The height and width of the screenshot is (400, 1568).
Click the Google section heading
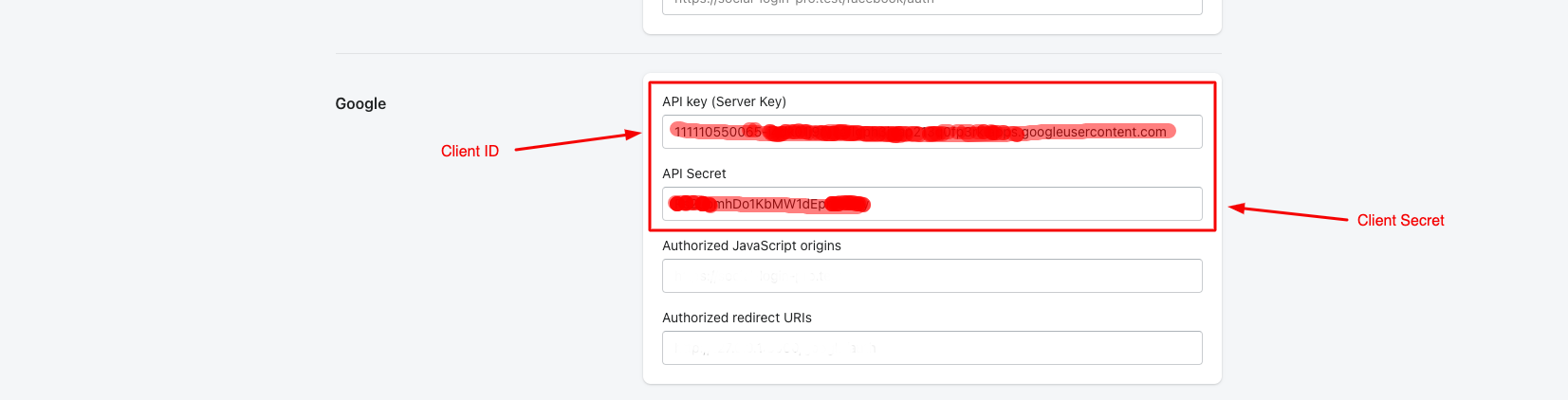click(360, 103)
